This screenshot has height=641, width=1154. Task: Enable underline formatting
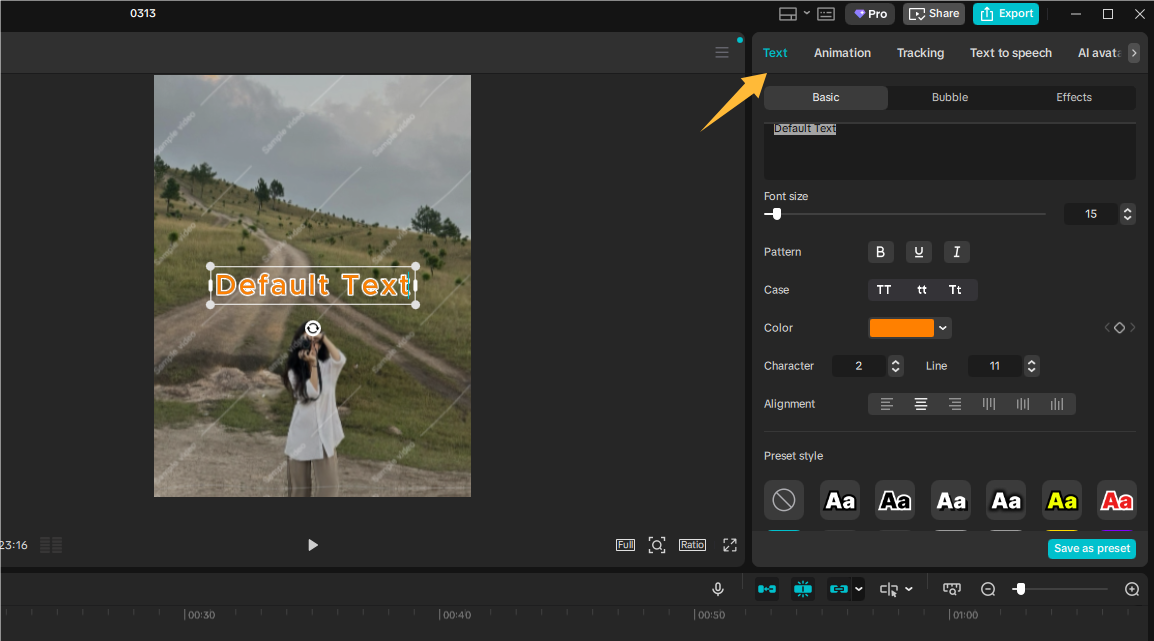pos(918,252)
